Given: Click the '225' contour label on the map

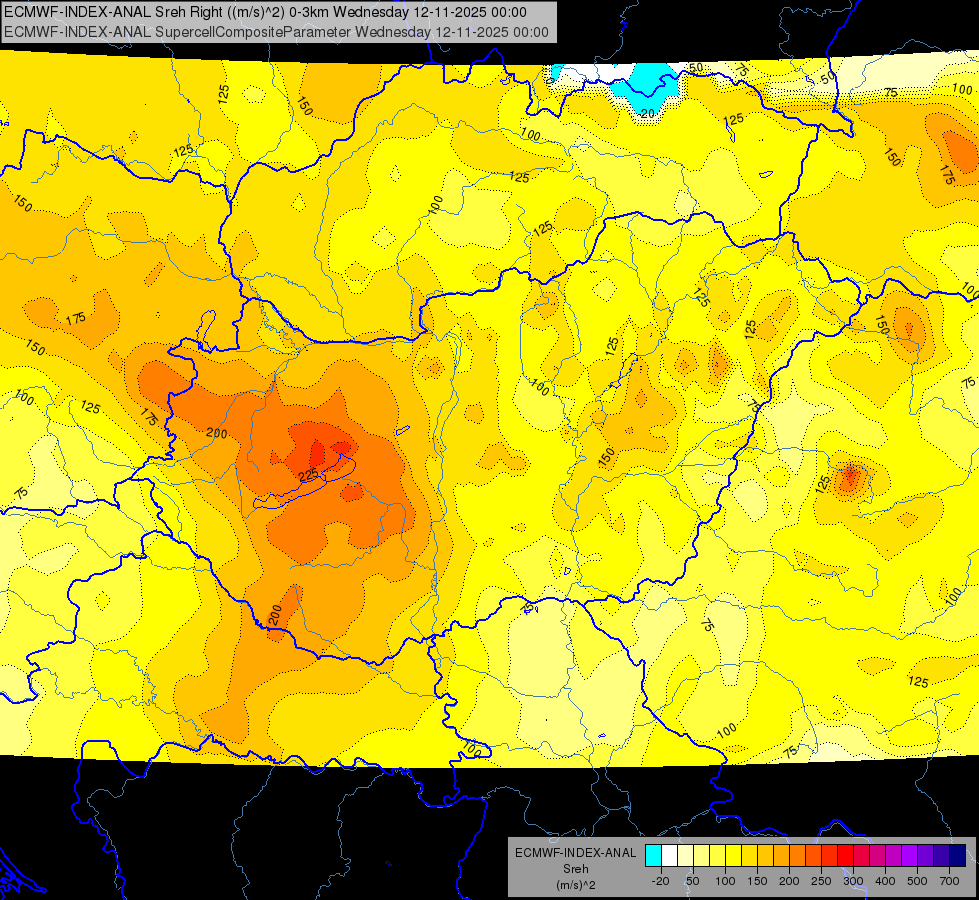Looking at the screenshot, I should click(x=310, y=475).
